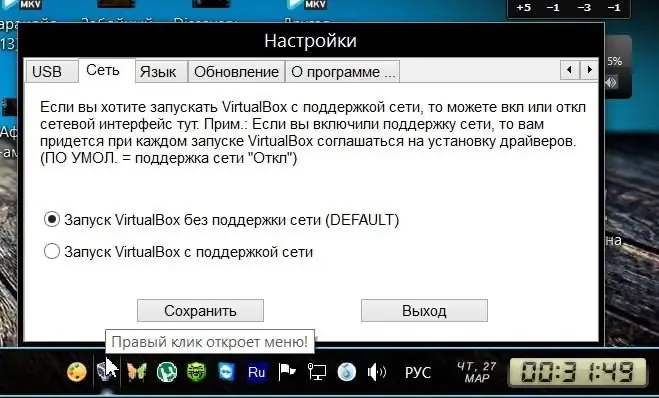Enable VirtualBox launch with network support
Image resolution: width=659 pixels, height=398 pixels.
click(x=179, y=252)
